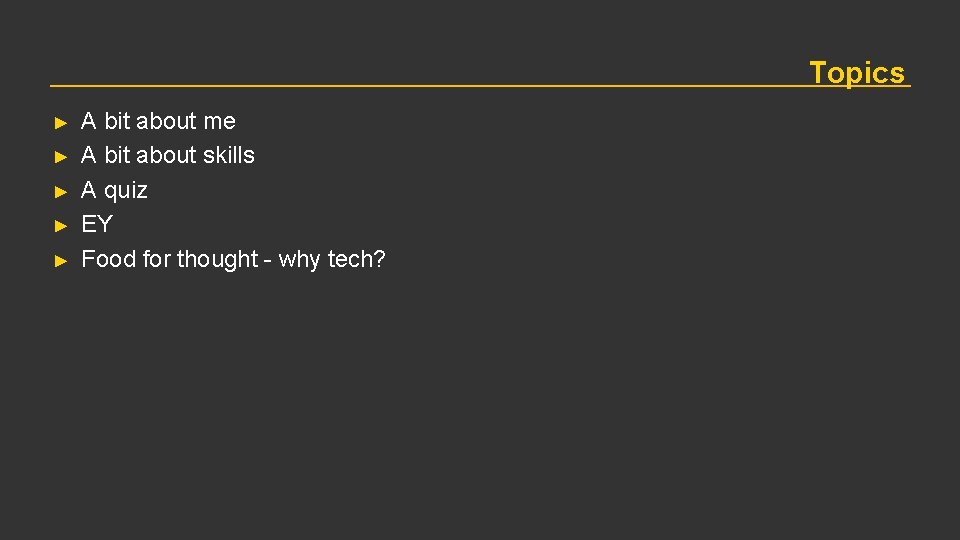
Task: Select the 'A quiz' bullet text
Action: click(114, 190)
